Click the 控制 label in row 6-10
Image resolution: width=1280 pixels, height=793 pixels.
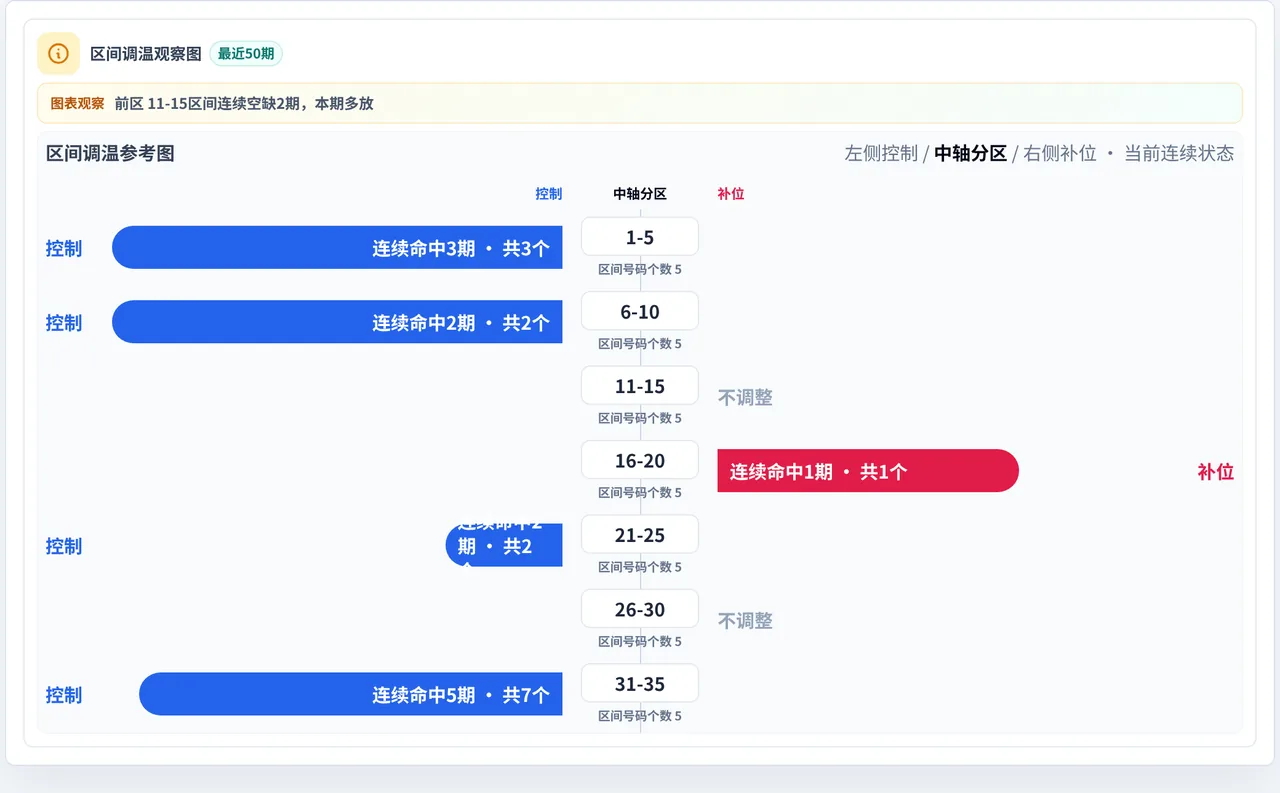pyautogui.click(x=64, y=322)
